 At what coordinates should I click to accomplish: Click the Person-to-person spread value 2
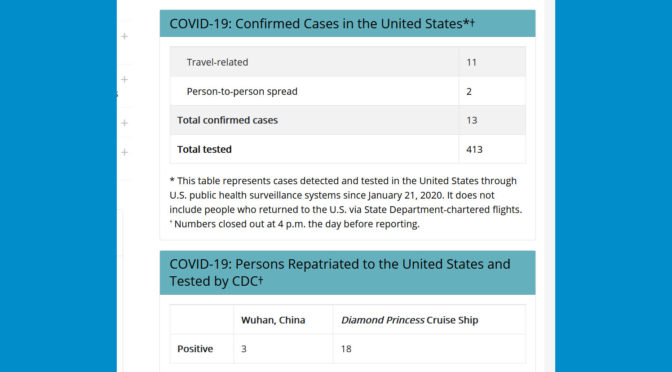point(469,91)
